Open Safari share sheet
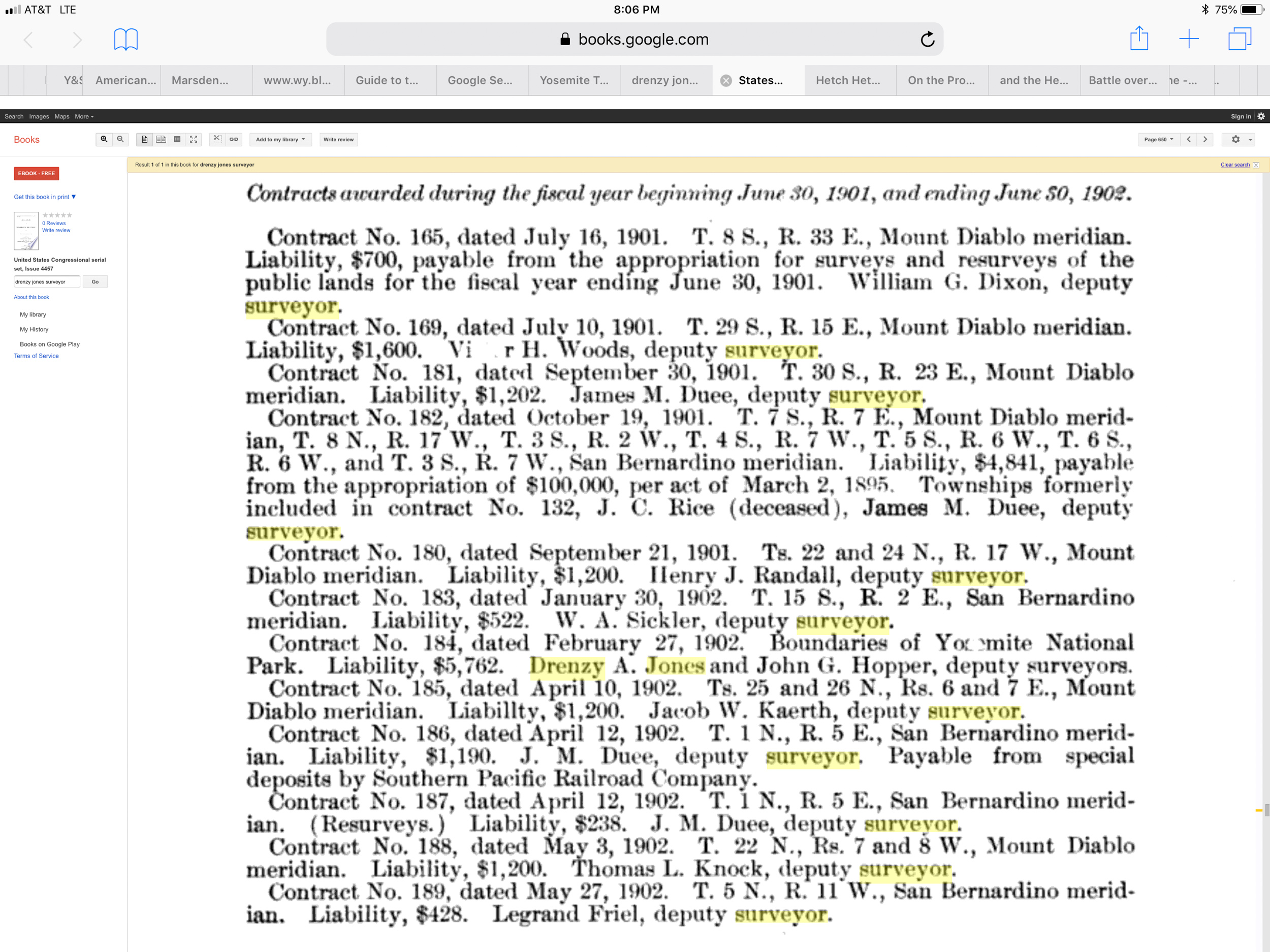 tap(1139, 39)
